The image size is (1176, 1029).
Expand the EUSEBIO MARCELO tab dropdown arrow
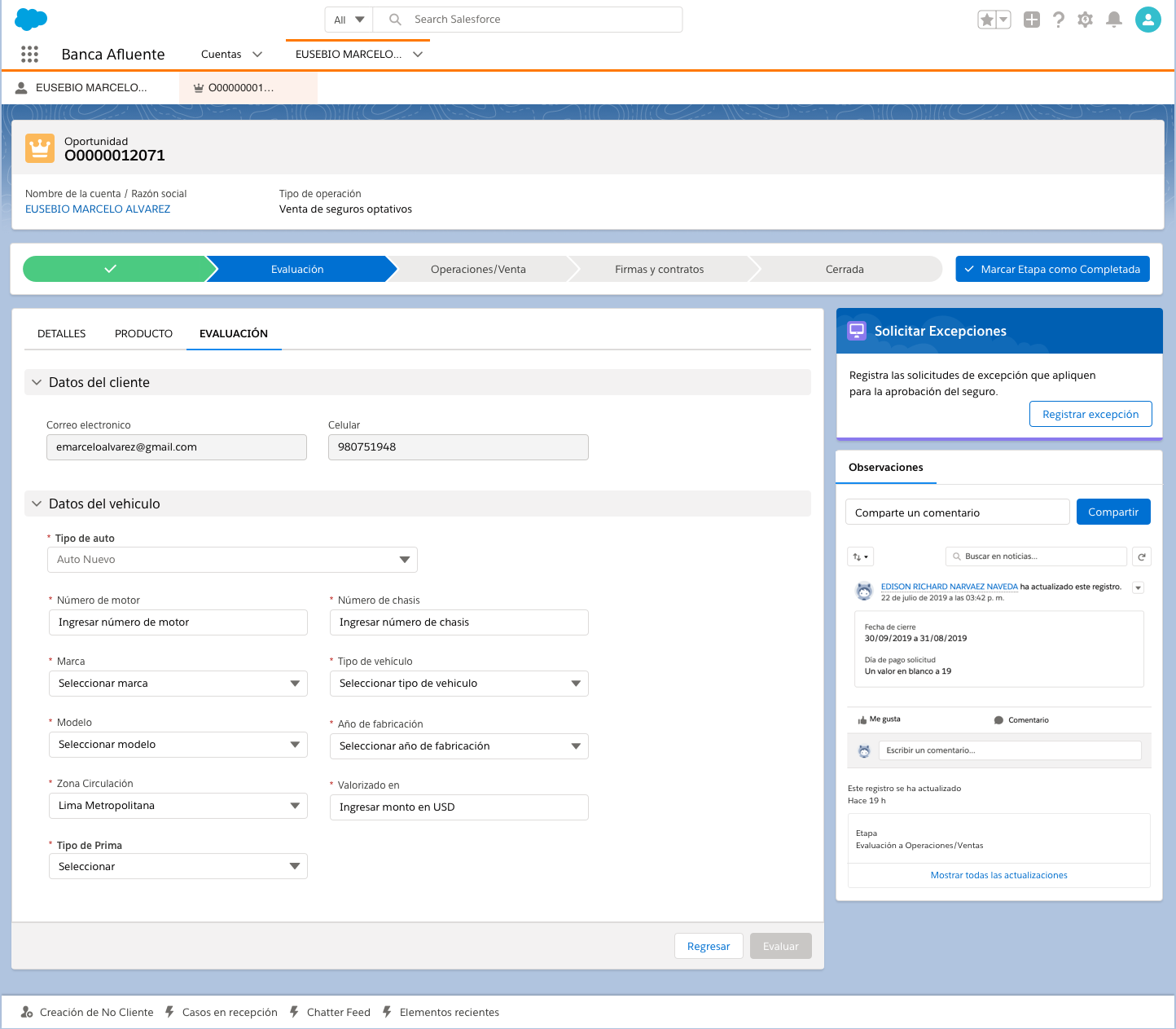click(418, 55)
